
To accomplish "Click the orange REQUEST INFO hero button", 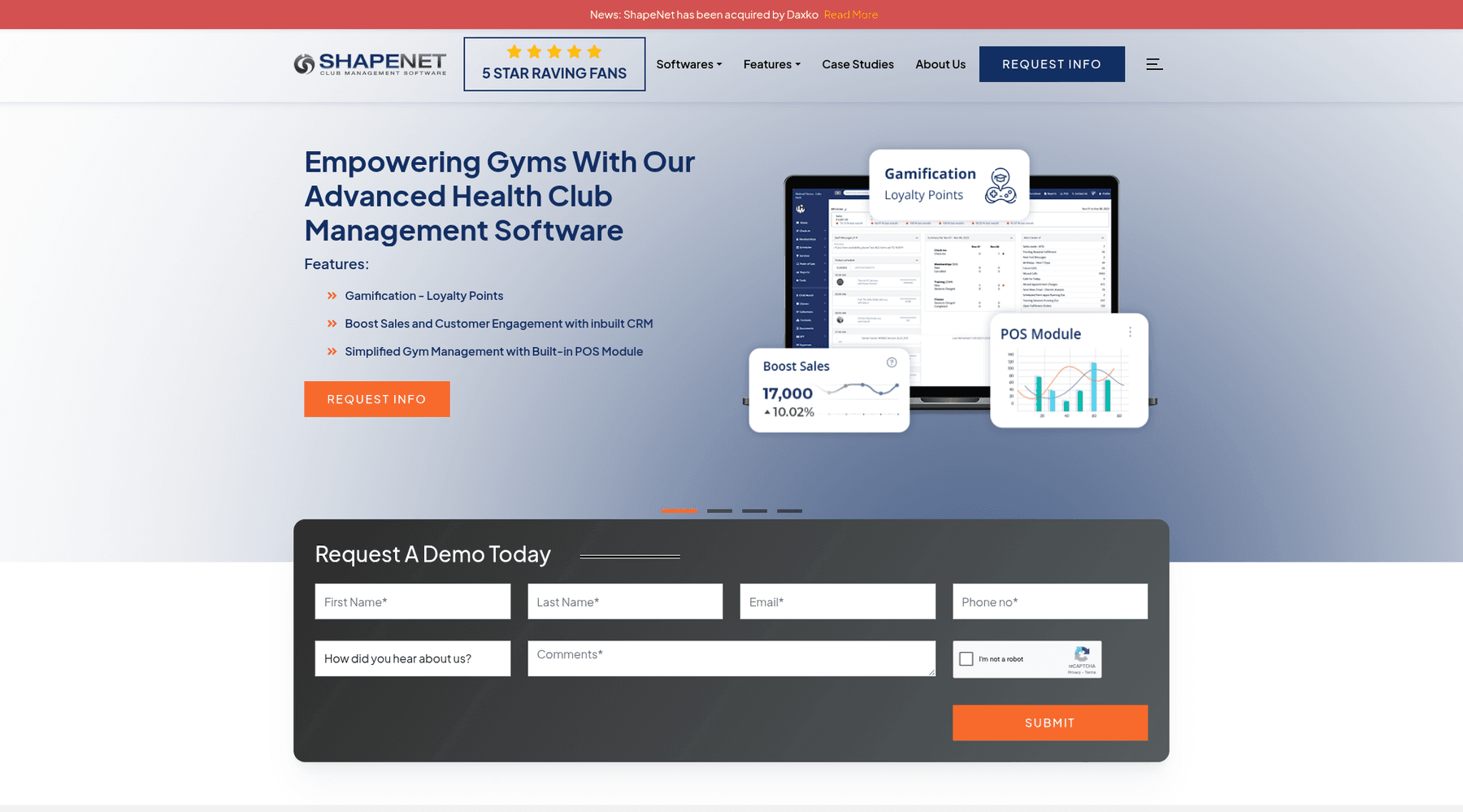I will click(377, 399).
